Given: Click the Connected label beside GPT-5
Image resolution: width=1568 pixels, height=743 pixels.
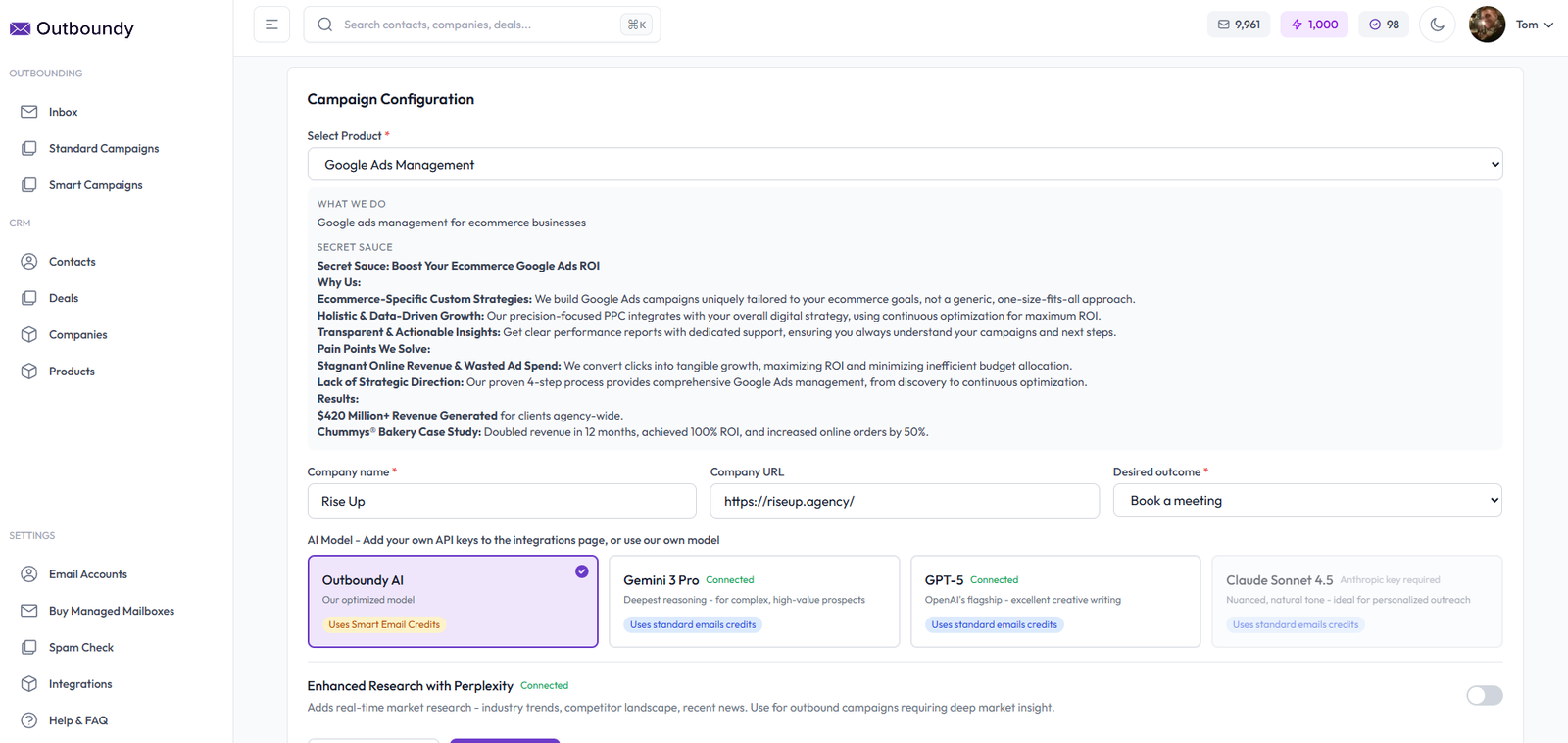Looking at the screenshot, I should (x=995, y=580).
